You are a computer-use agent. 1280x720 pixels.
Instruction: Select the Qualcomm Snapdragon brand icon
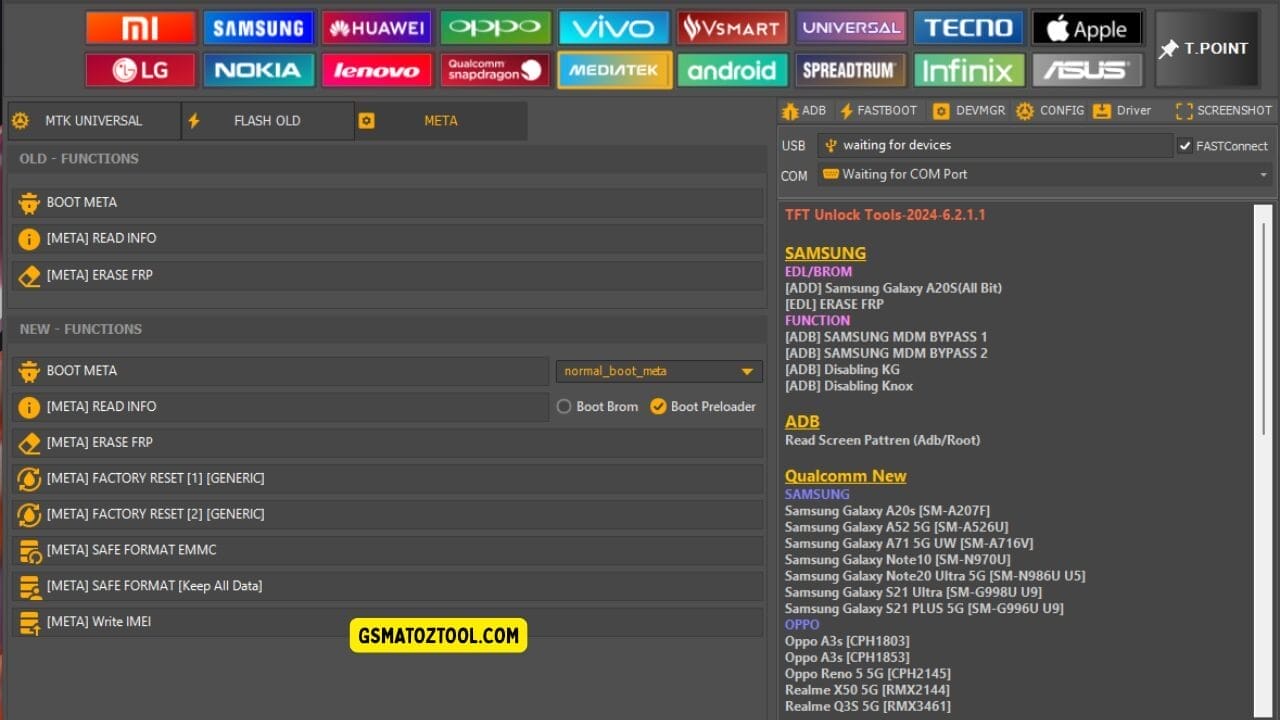pyautogui.click(x=495, y=71)
